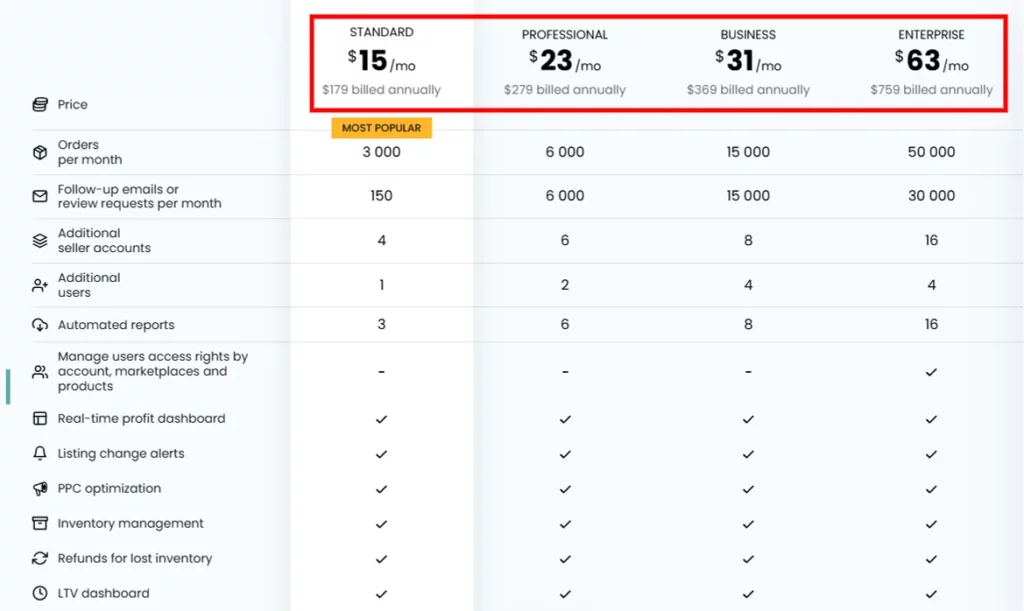Click the '$179 billed annually' text

pos(381,89)
